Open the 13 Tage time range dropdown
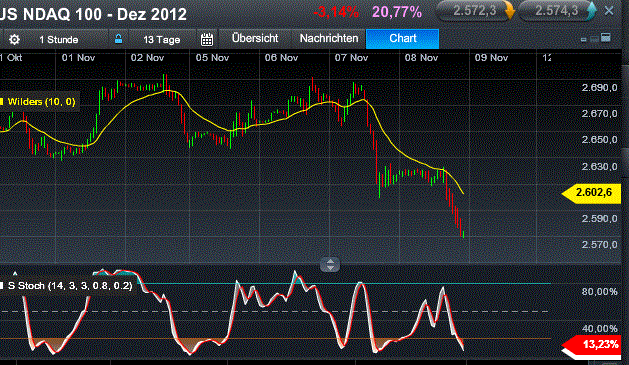Viewport: 629px width, 365px height. [x=162, y=40]
